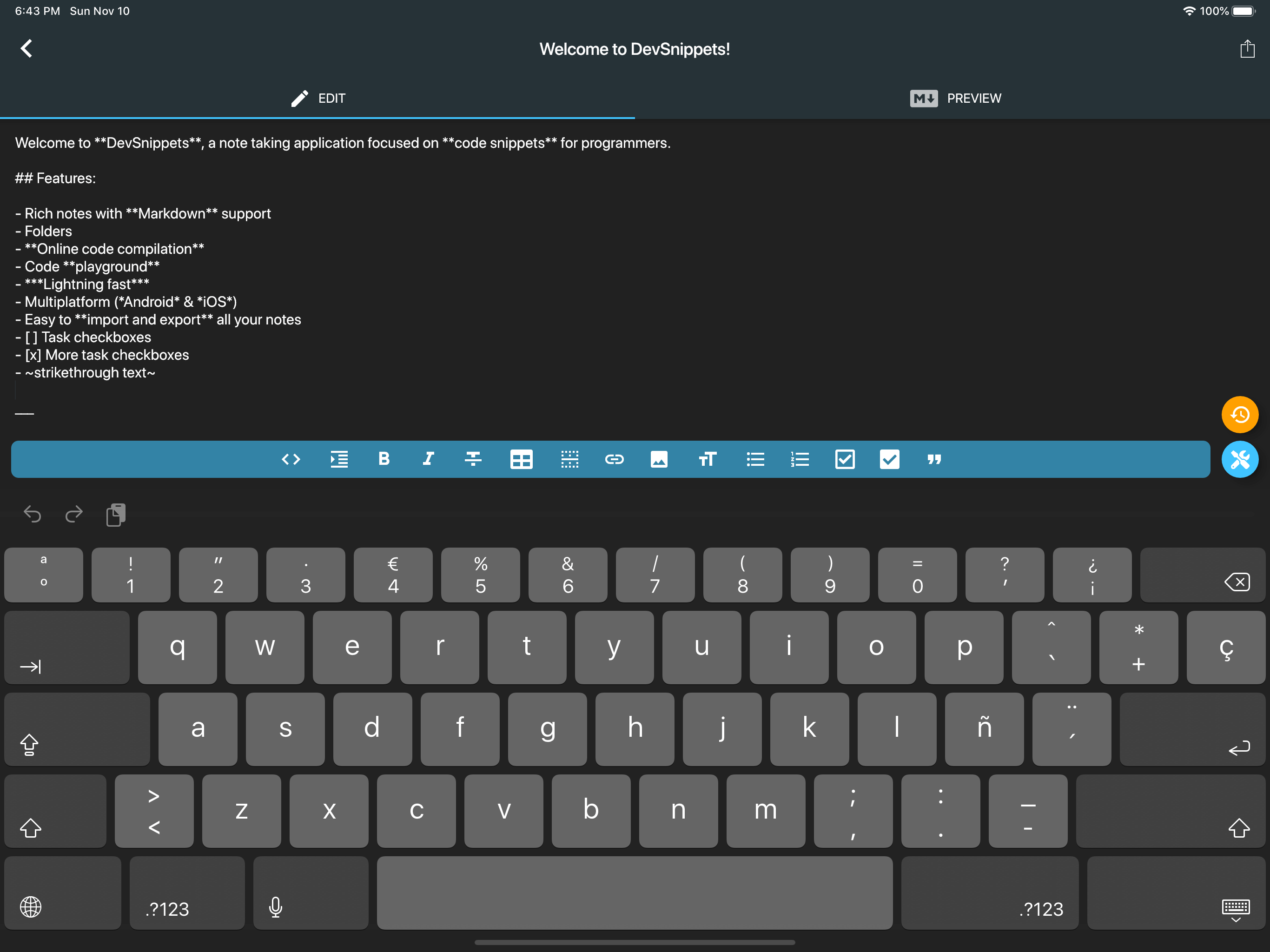The width and height of the screenshot is (1270, 952).
Task: Open keyboard language globe menu
Action: pos(31,907)
